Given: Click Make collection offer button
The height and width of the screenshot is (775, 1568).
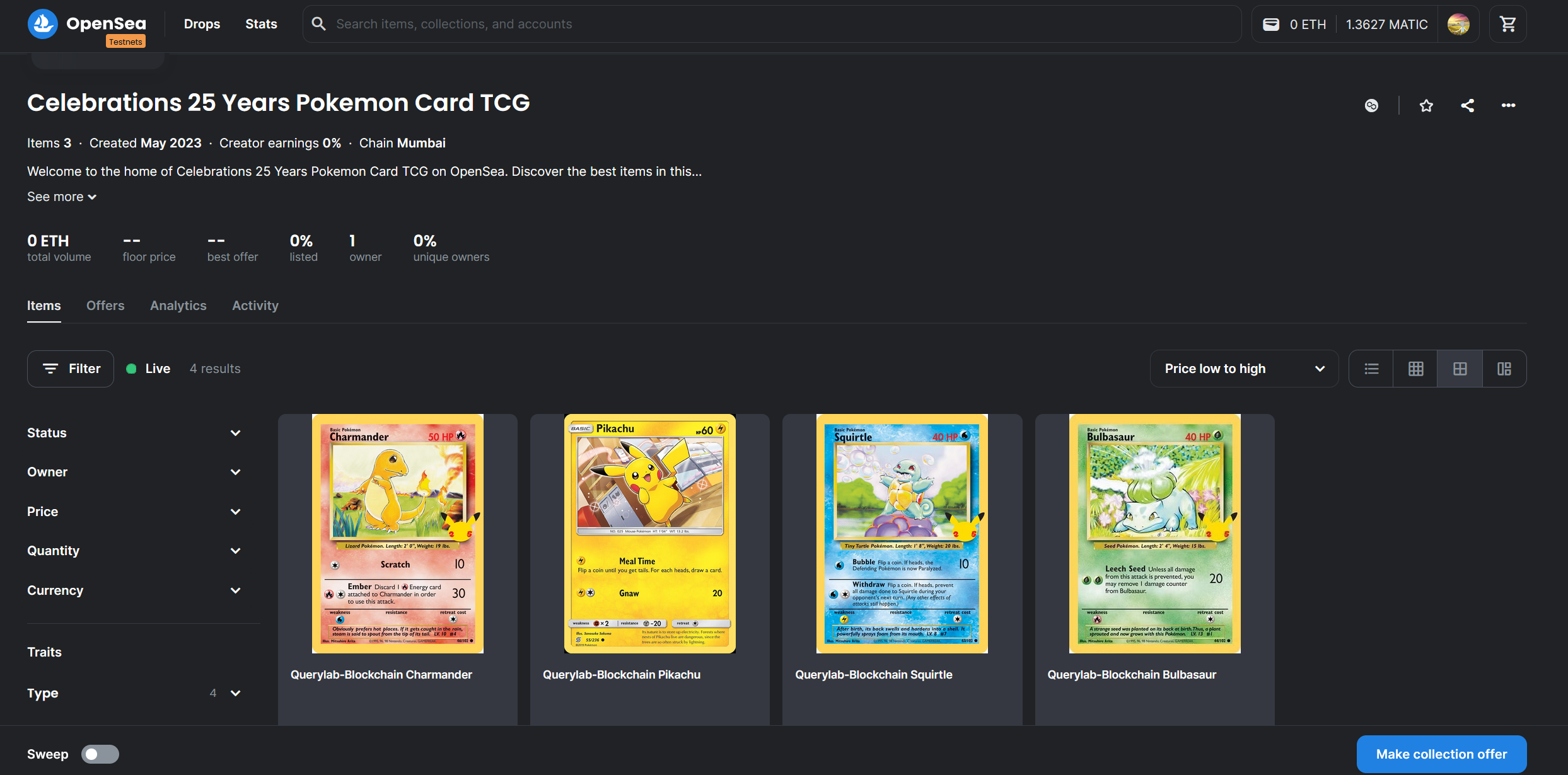Looking at the screenshot, I should coord(1441,754).
